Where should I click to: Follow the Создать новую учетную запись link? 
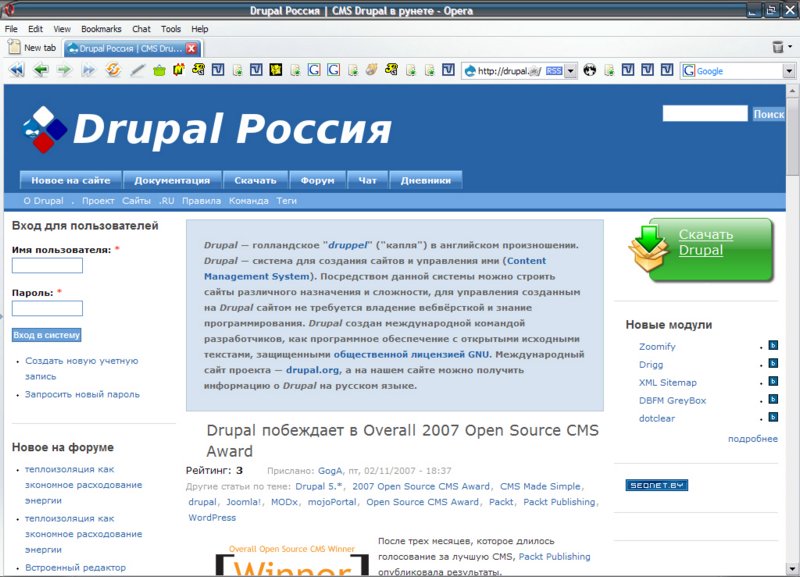82,368
